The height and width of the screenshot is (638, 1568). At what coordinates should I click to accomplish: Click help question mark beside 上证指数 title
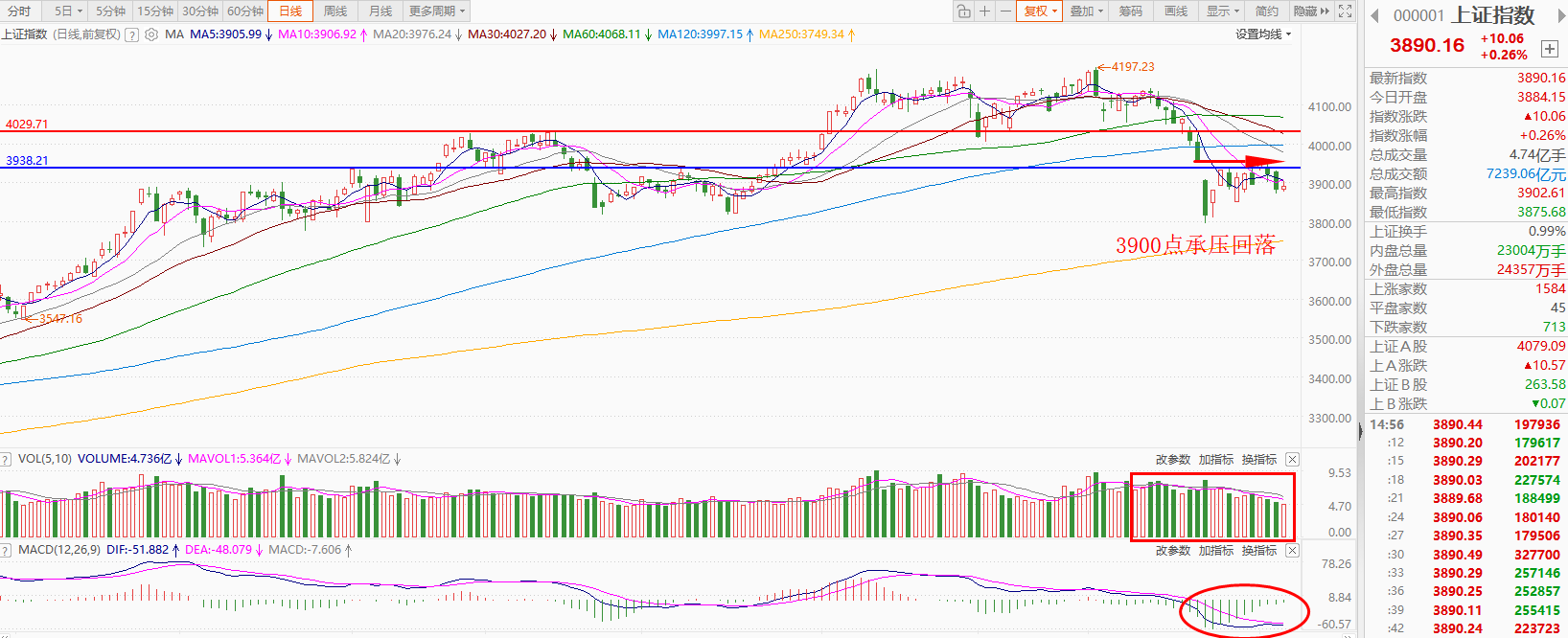pos(132,34)
